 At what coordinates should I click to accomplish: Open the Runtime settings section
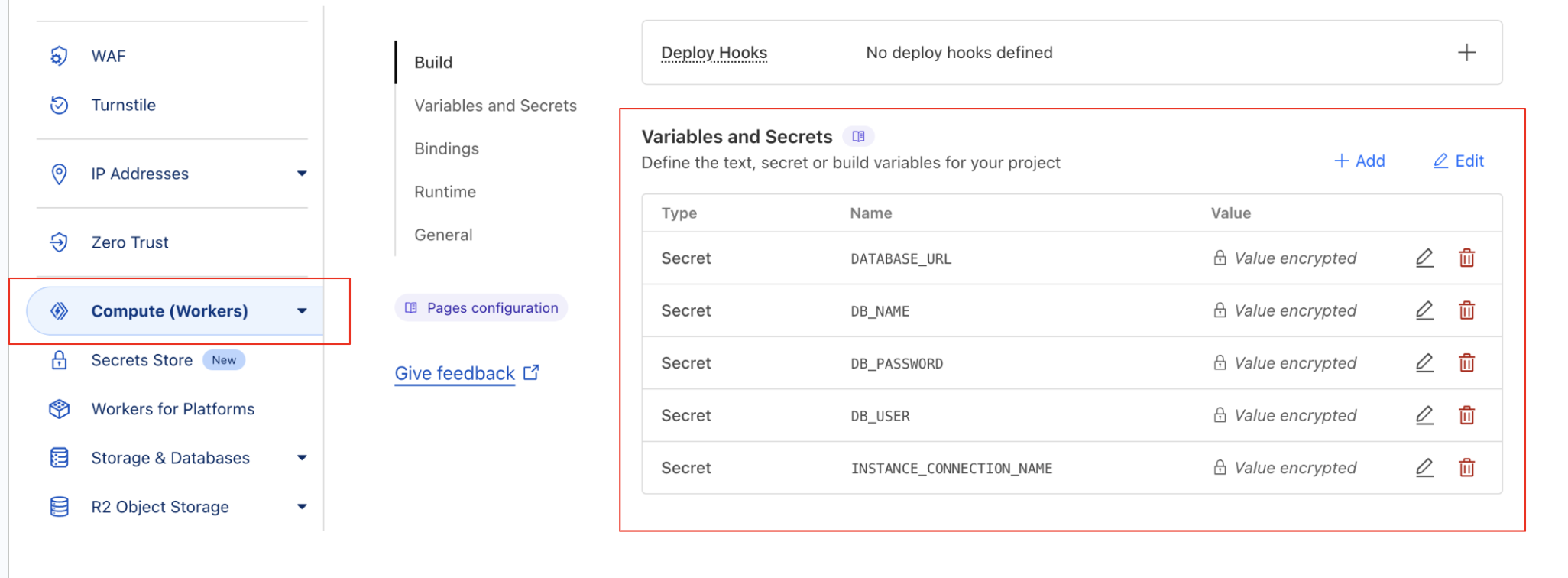pyautogui.click(x=445, y=191)
